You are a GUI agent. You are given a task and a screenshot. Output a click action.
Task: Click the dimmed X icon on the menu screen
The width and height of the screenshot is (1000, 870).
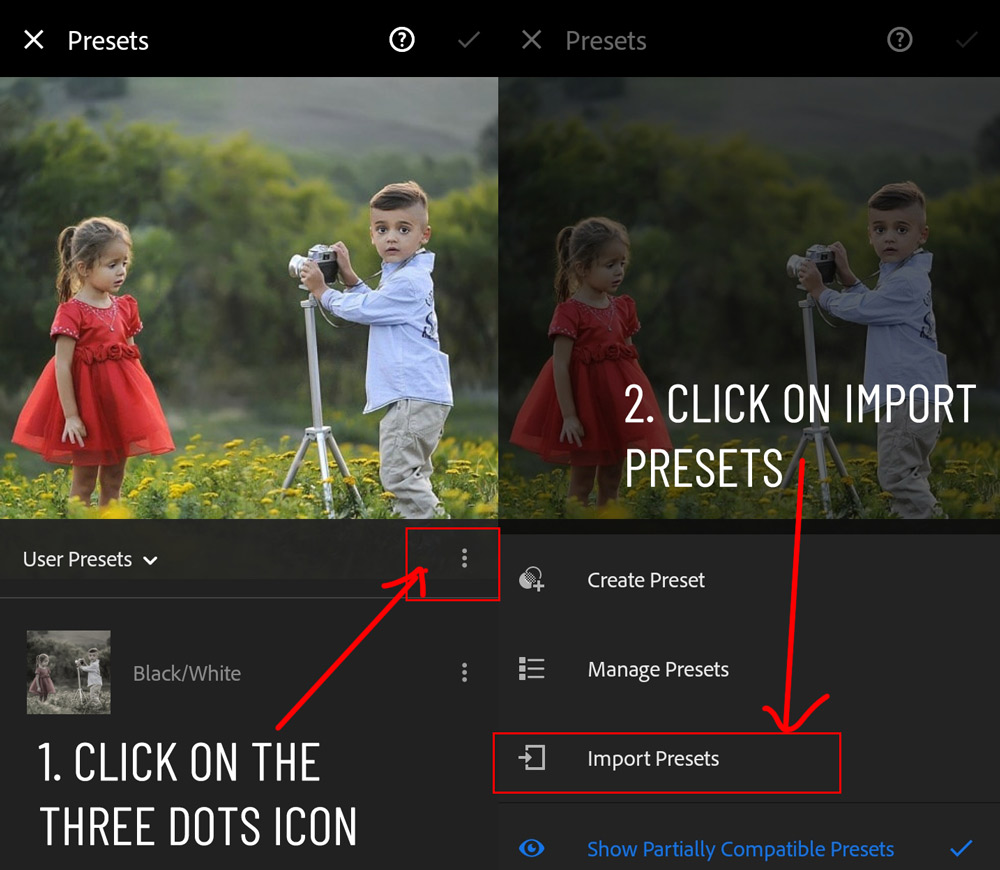click(531, 40)
